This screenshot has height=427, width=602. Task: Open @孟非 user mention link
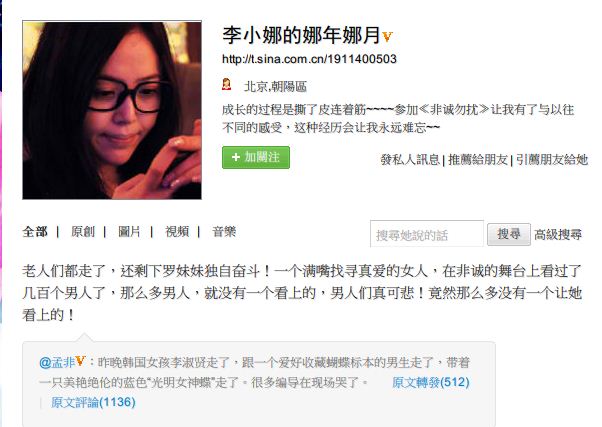coord(57,362)
